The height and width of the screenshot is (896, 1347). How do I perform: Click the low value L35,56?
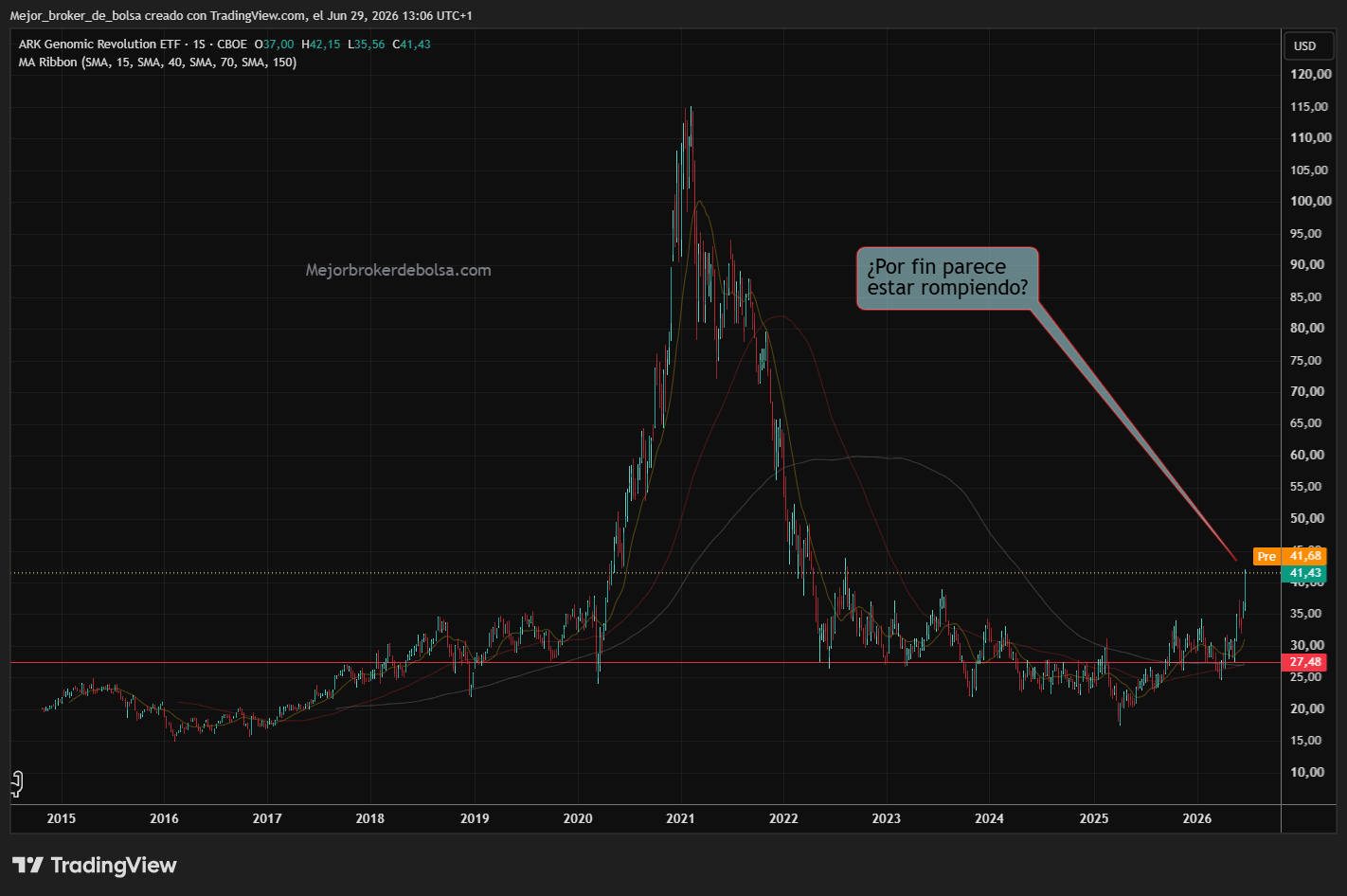tap(367, 45)
